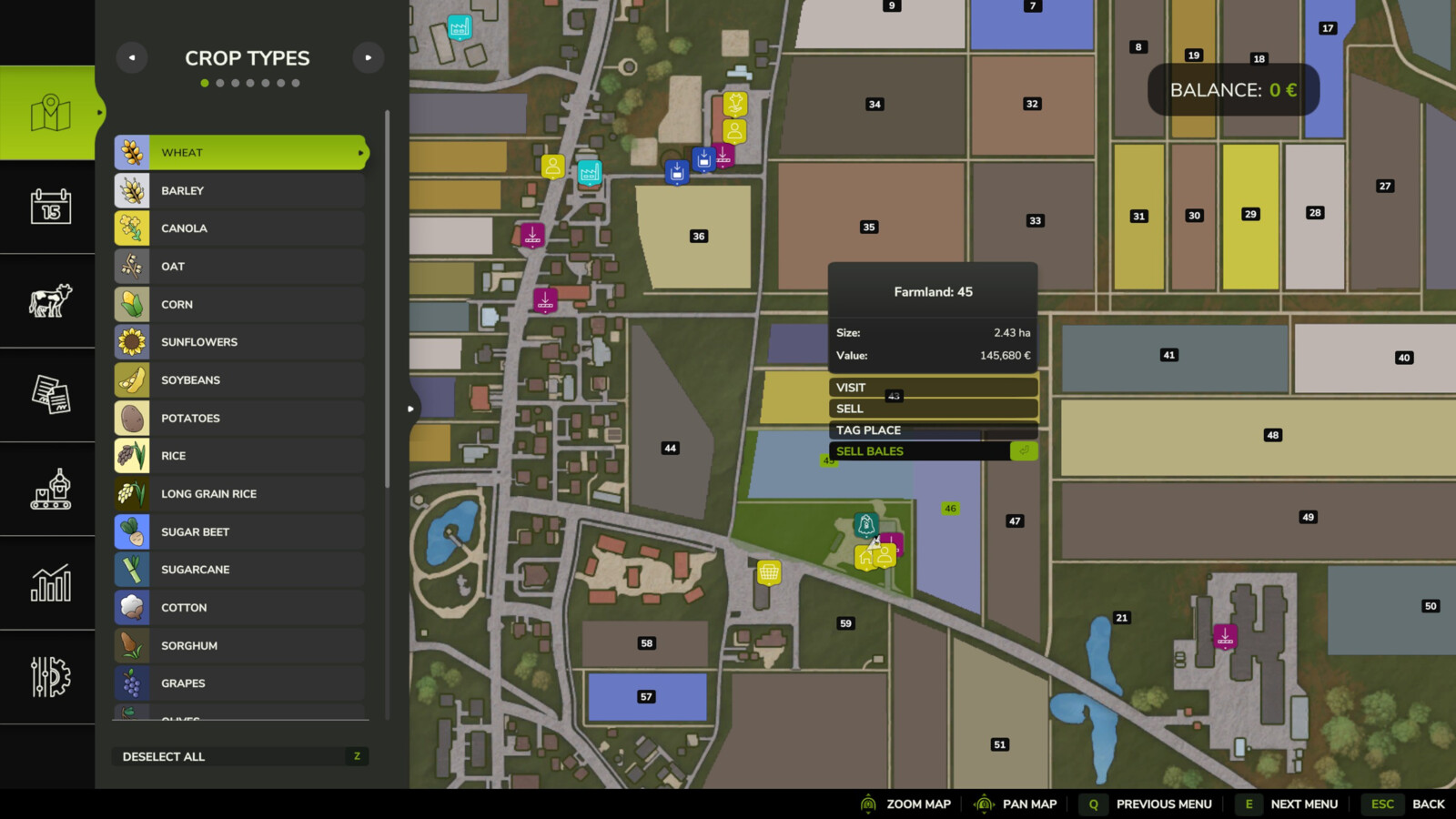This screenshot has height=819, width=1456.
Task: Go to previous map filter category
Action: [x=132, y=57]
